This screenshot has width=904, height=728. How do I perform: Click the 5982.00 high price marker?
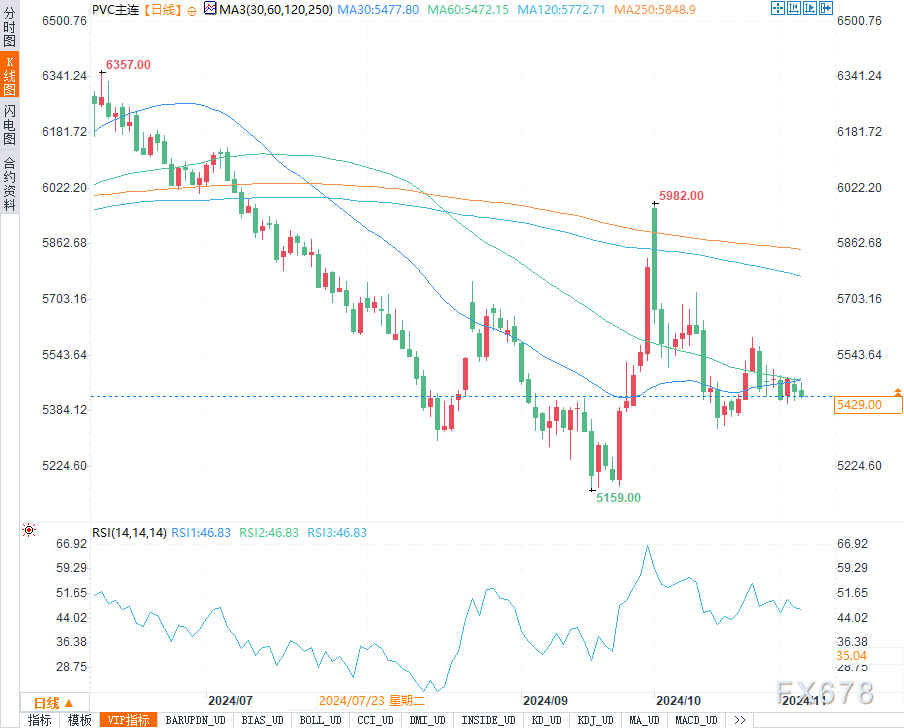click(x=681, y=196)
